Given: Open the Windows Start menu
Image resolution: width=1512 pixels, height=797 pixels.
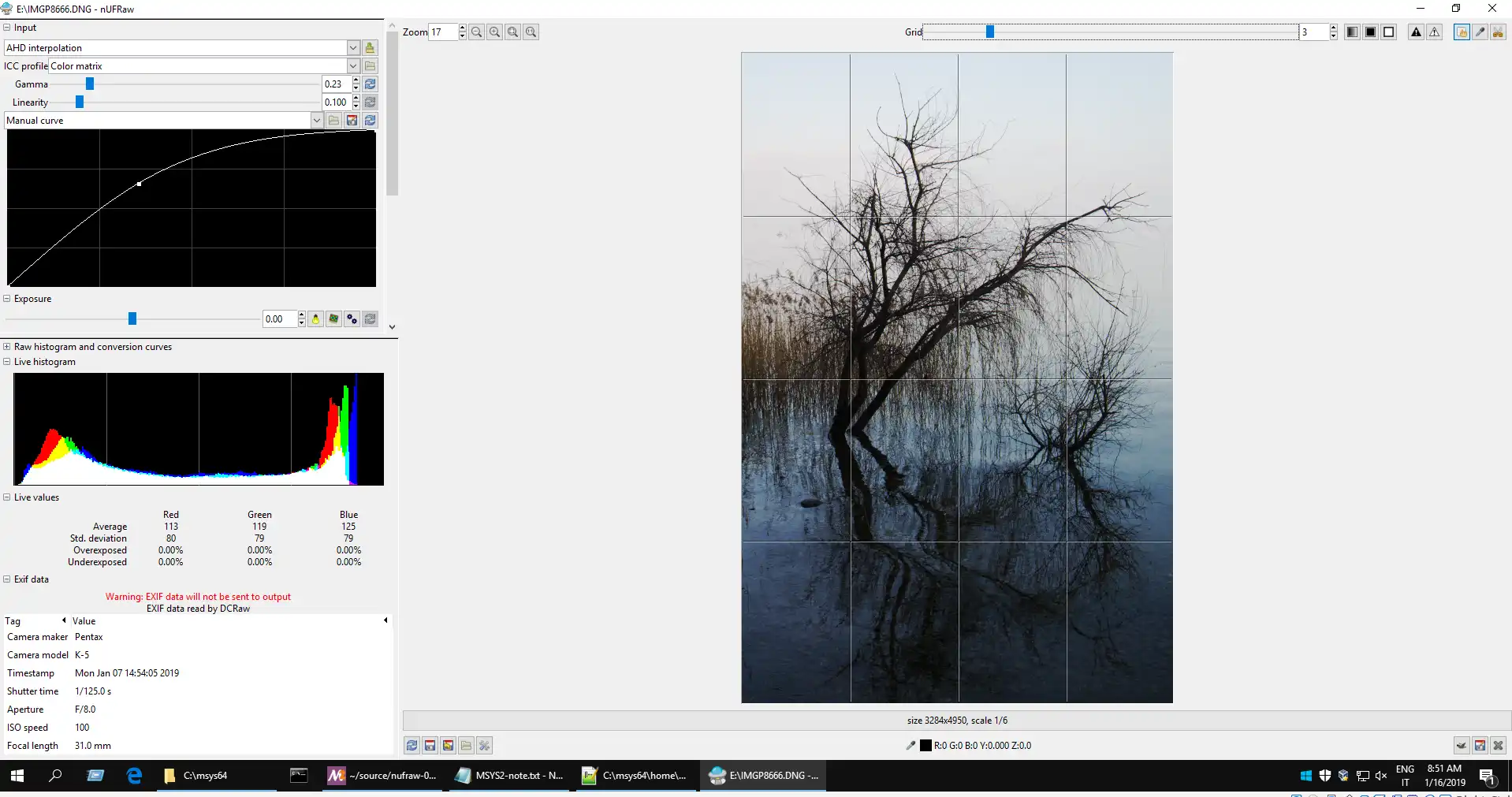Looking at the screenshot, I should point(17,776).
